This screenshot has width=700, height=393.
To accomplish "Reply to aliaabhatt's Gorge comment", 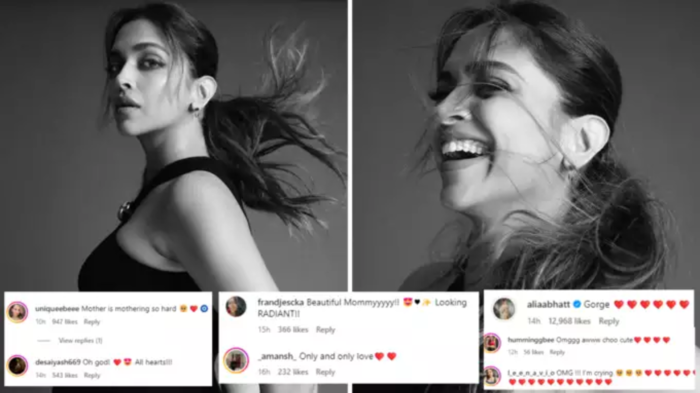I will [608, 321].
